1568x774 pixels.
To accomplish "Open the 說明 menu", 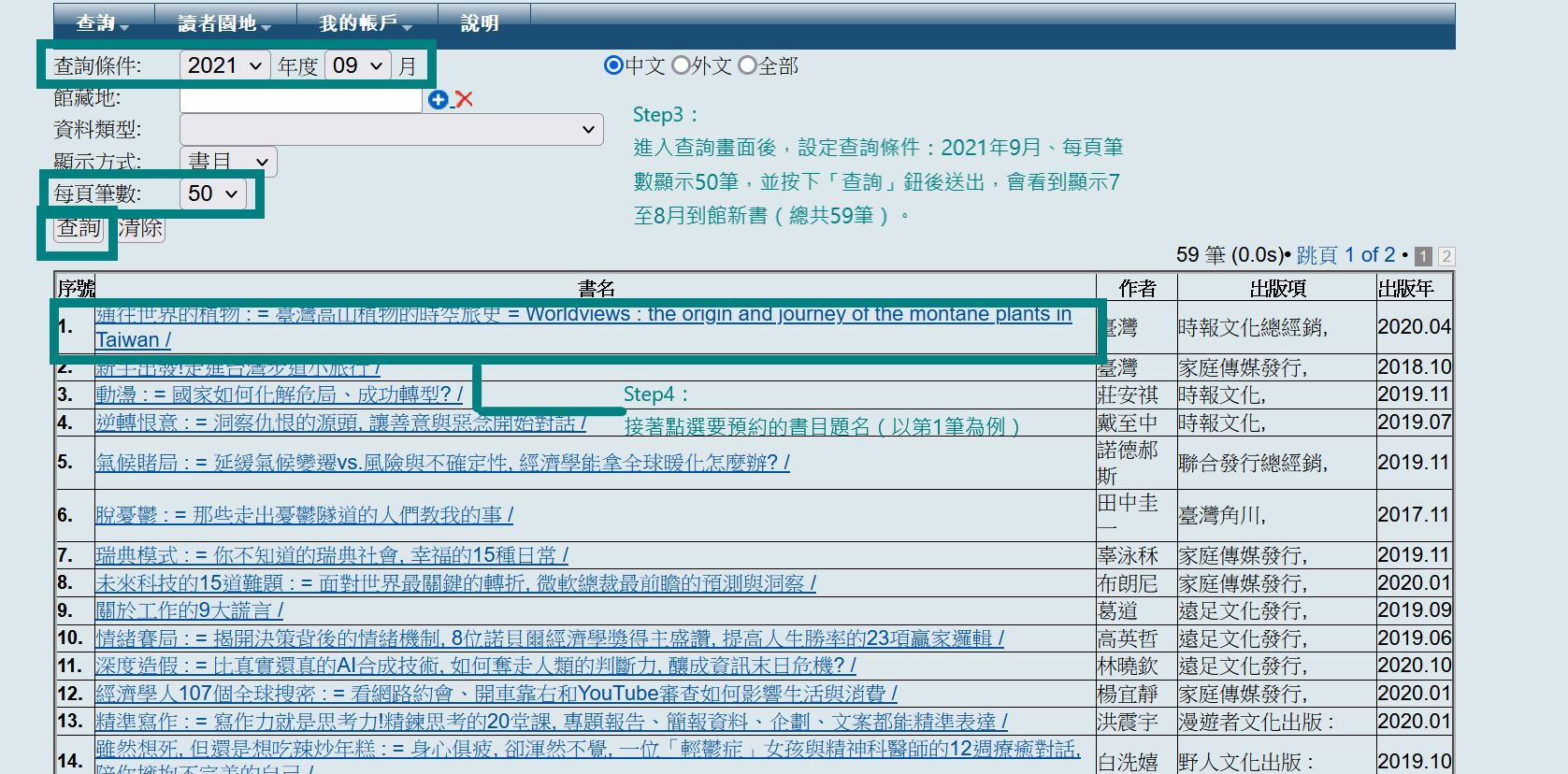I will click(481, 23).
